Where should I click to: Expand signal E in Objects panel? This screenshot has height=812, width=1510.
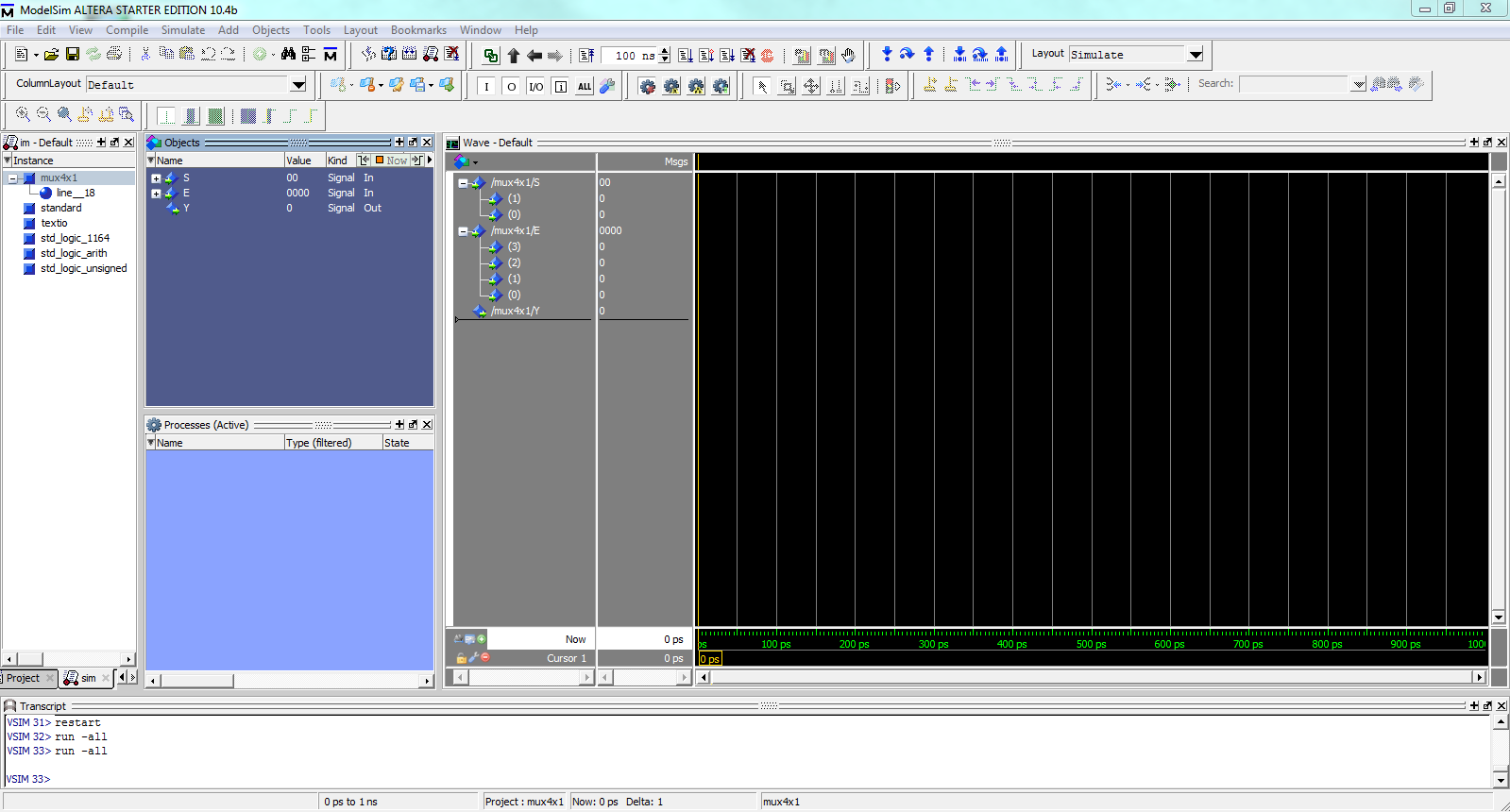point(156,194)
